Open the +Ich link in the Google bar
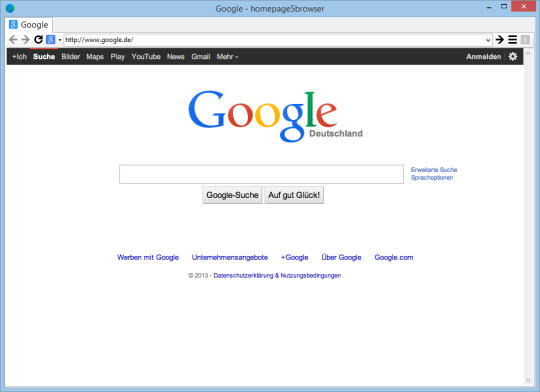Image resolution: width=540 pixels, height=392 pixels. click(19, 56)
